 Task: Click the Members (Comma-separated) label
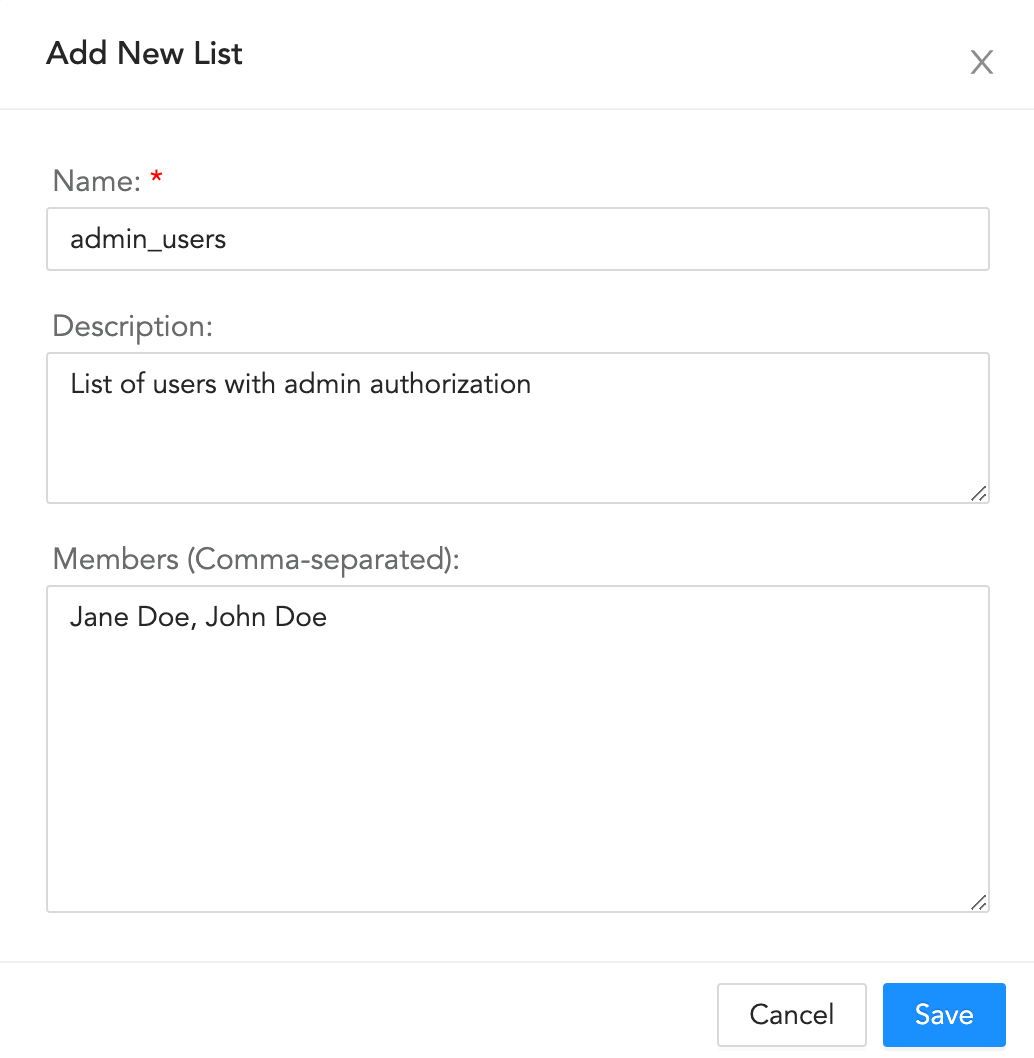[256, 559]
